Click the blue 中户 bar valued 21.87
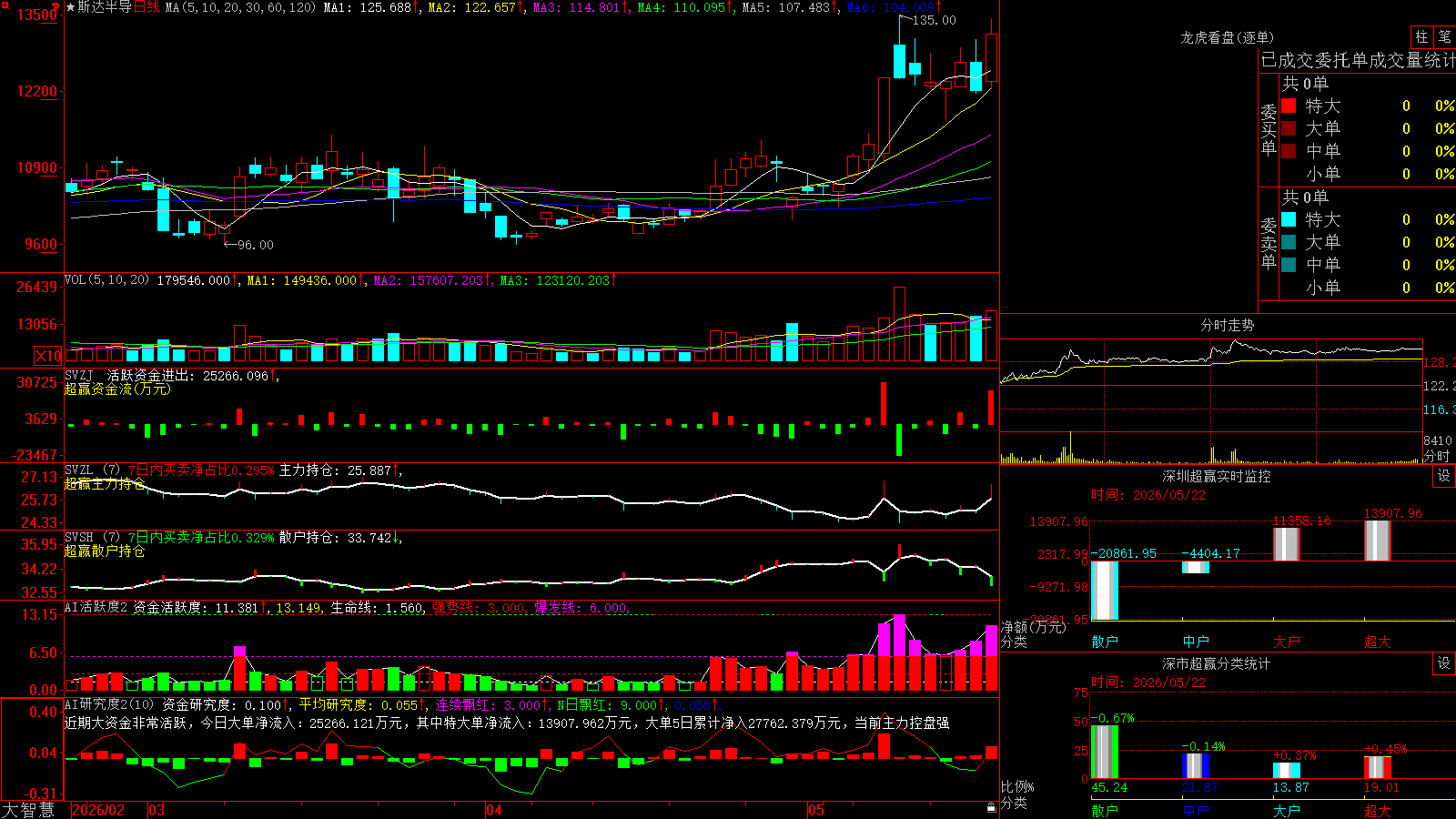Screen dimensions: 1456x819 click(1196, 766)
